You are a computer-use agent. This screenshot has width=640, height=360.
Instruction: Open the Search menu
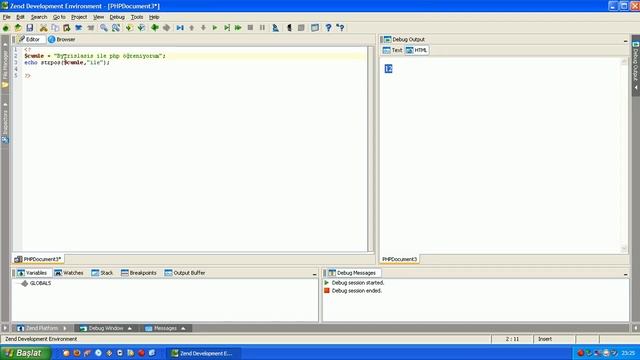coord(39,17)
